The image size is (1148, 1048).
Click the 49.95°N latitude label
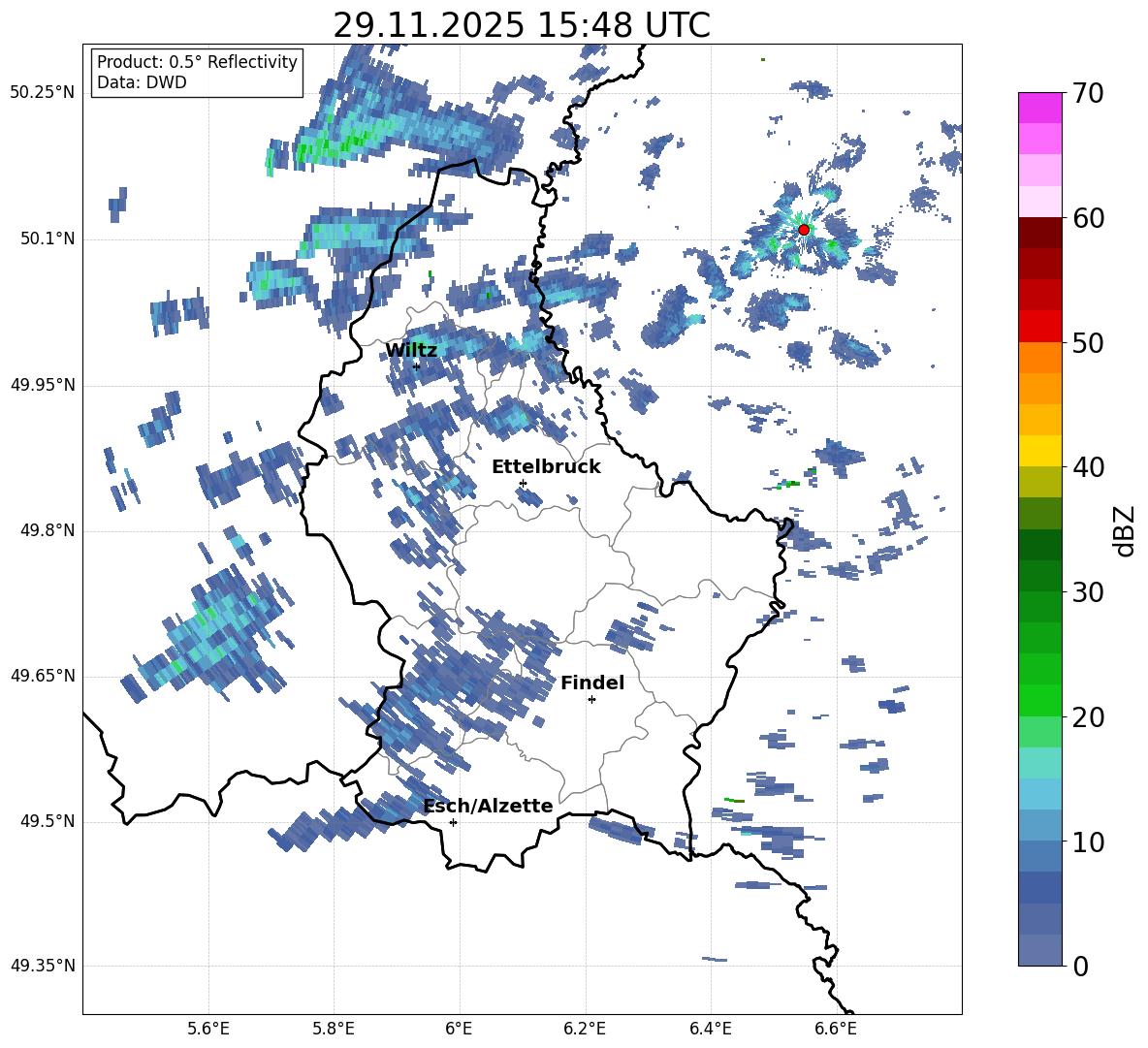click(x=43, y=385)
